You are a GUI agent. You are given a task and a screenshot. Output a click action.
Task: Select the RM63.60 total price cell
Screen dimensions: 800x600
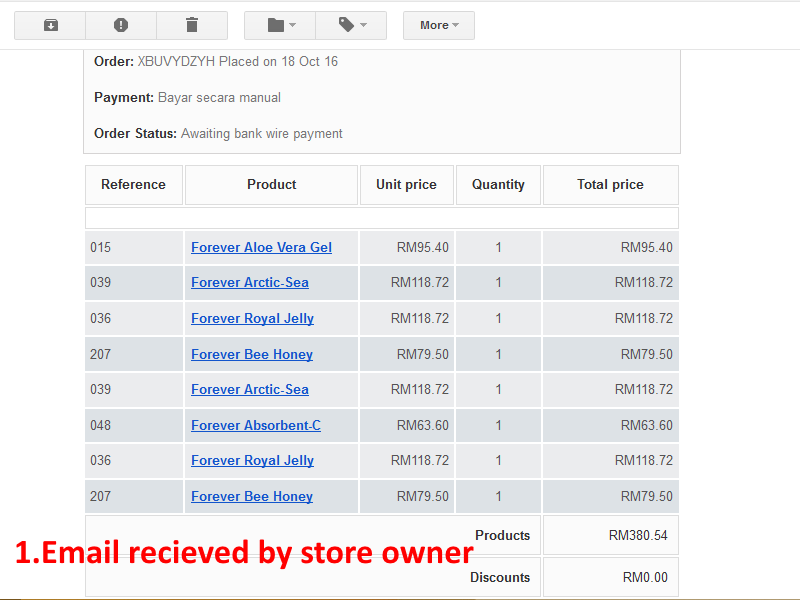pyautogui.click(x=611, y=425)
